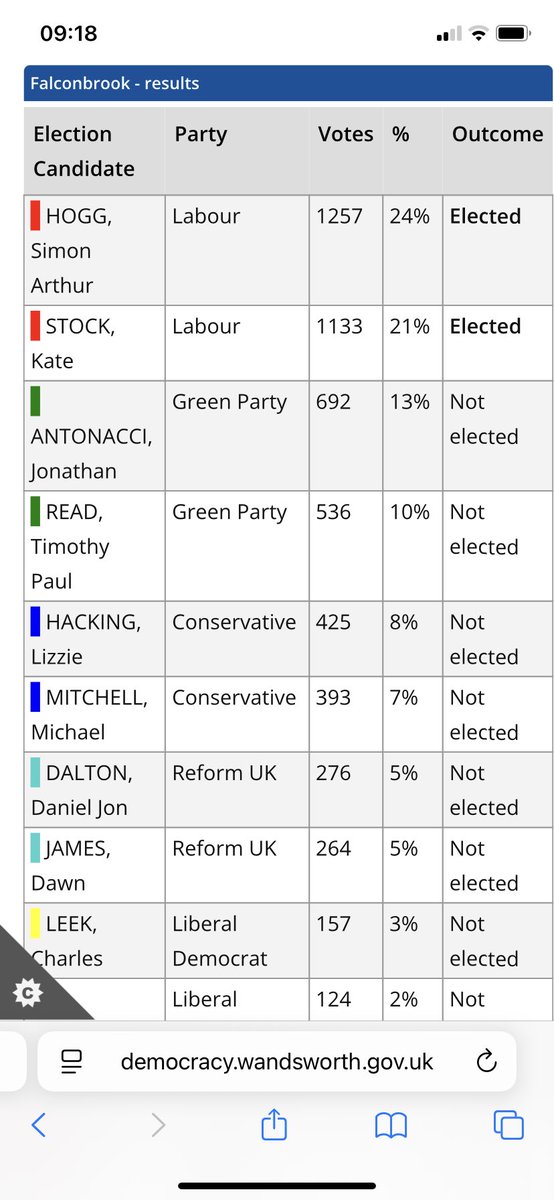Open the page reader menu icon
554x1200 pixels.
(71, 1062)
